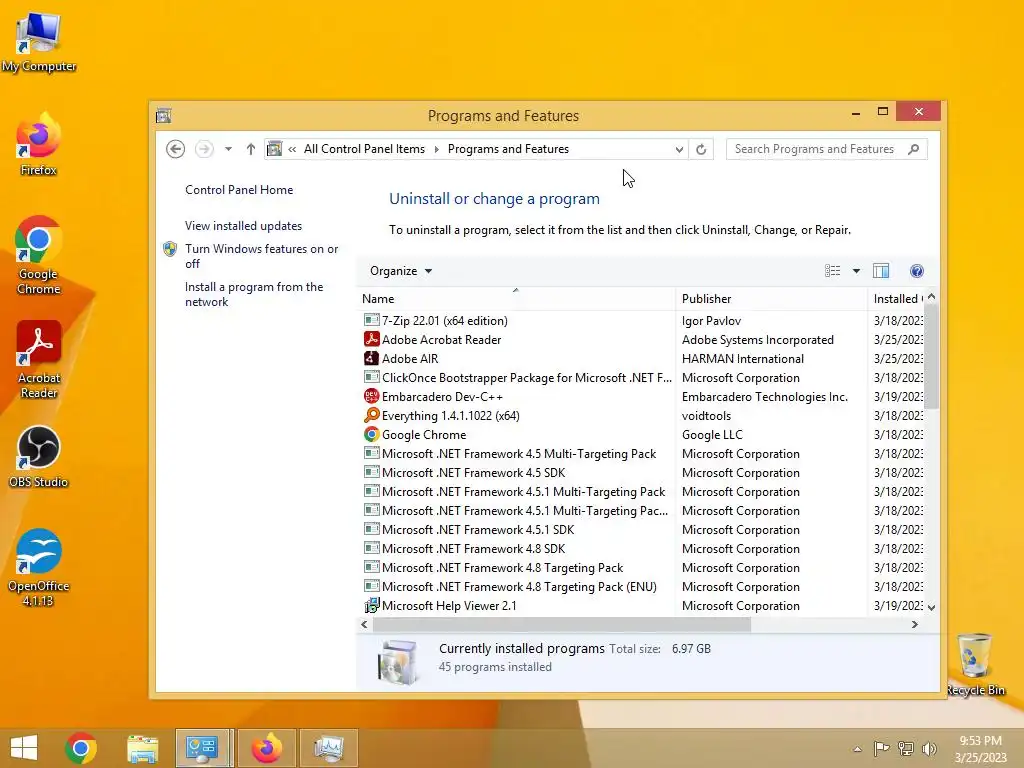Viewport: 1024px width, 768px height.
Task: Sort by Installed On column header
Action: pyautogui.click(x=897, y=299)
